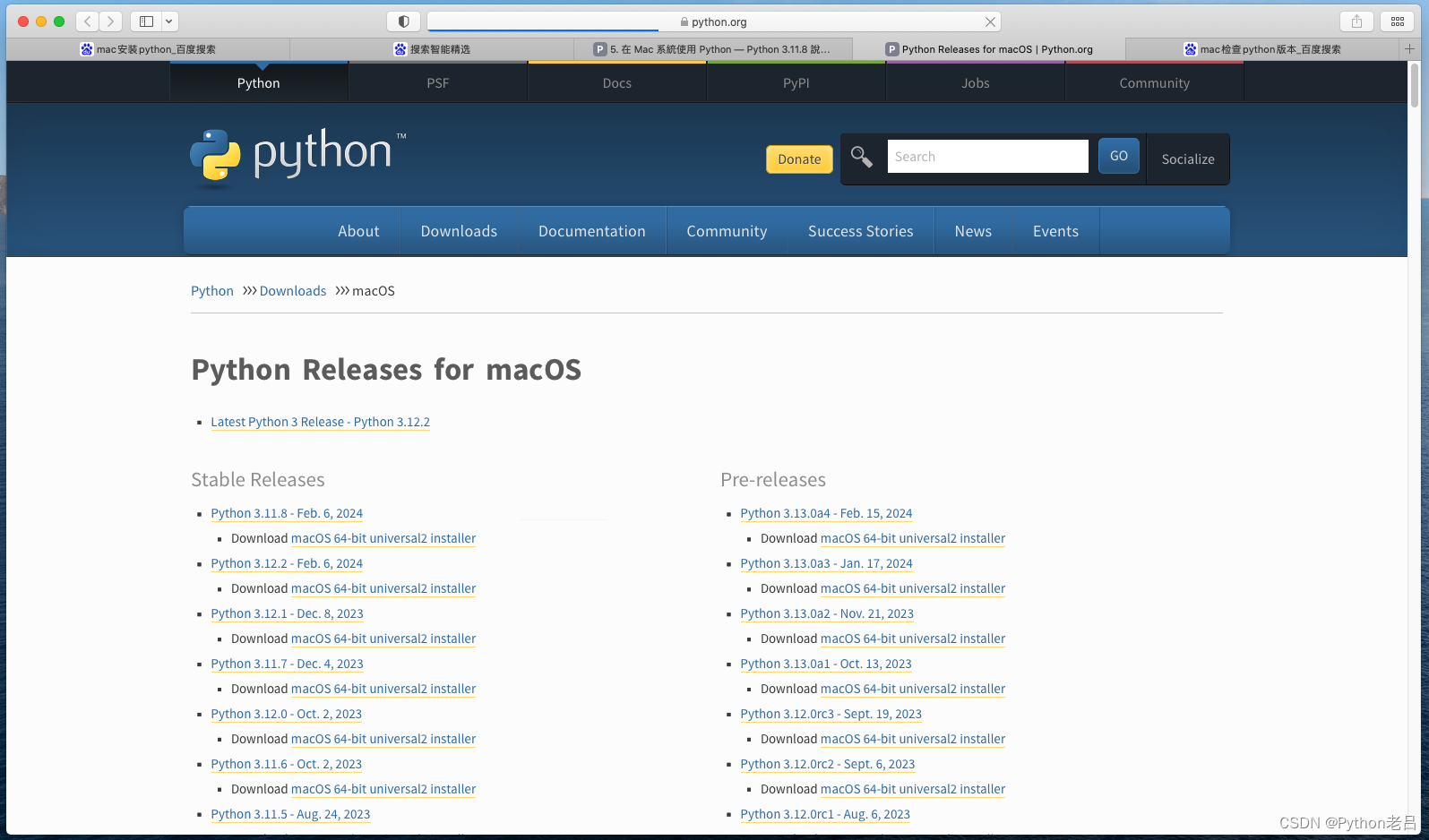Click the page vertical scrollbar
The image size is (1429, 840).
pyautogui.click(x=1415, y=85)
